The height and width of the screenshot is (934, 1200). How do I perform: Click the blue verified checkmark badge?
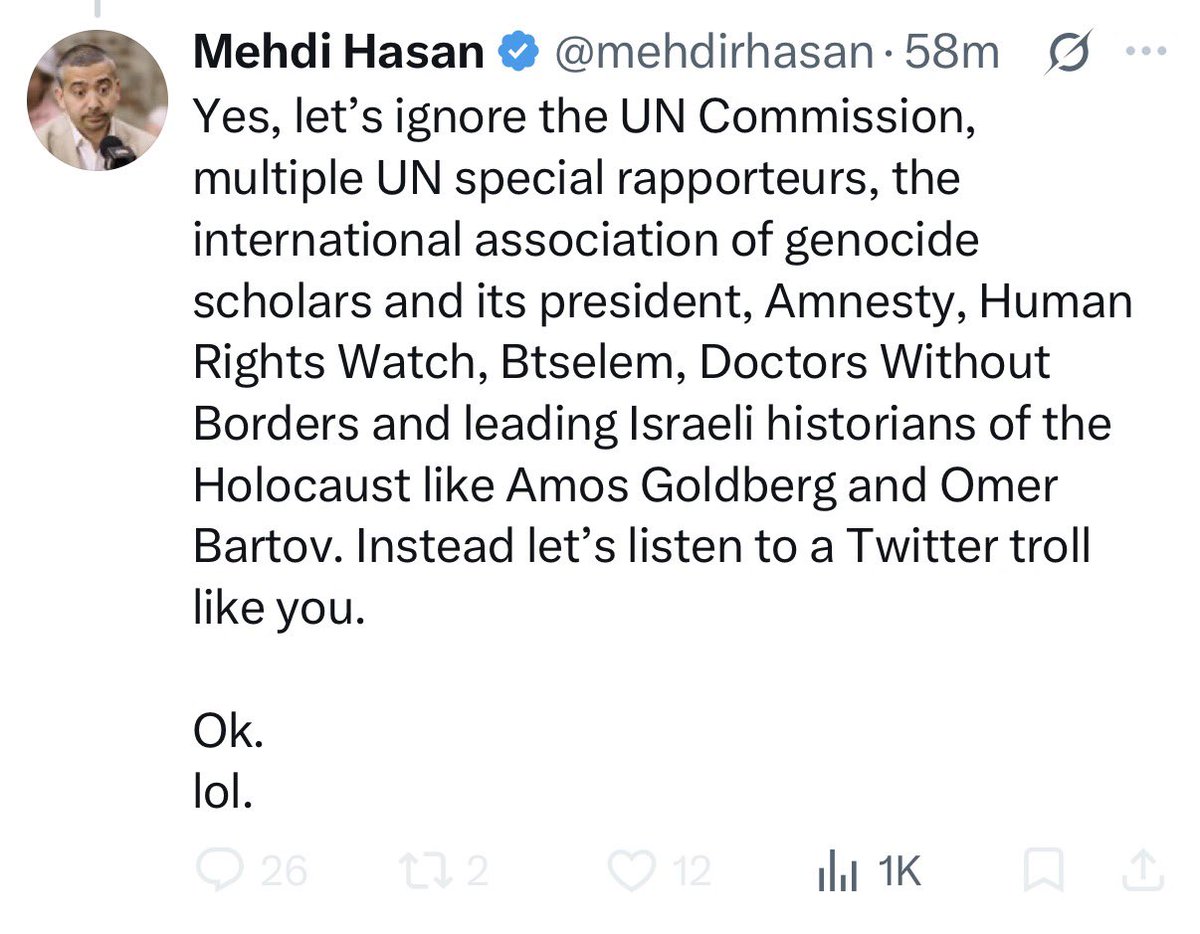point(517,53)
